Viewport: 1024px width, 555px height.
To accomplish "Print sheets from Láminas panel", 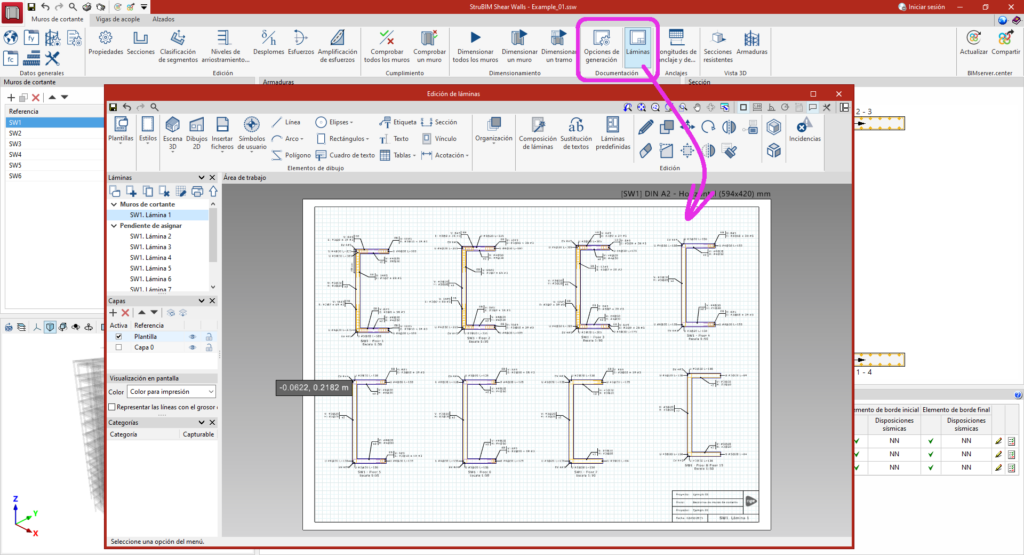I will 197,191.
